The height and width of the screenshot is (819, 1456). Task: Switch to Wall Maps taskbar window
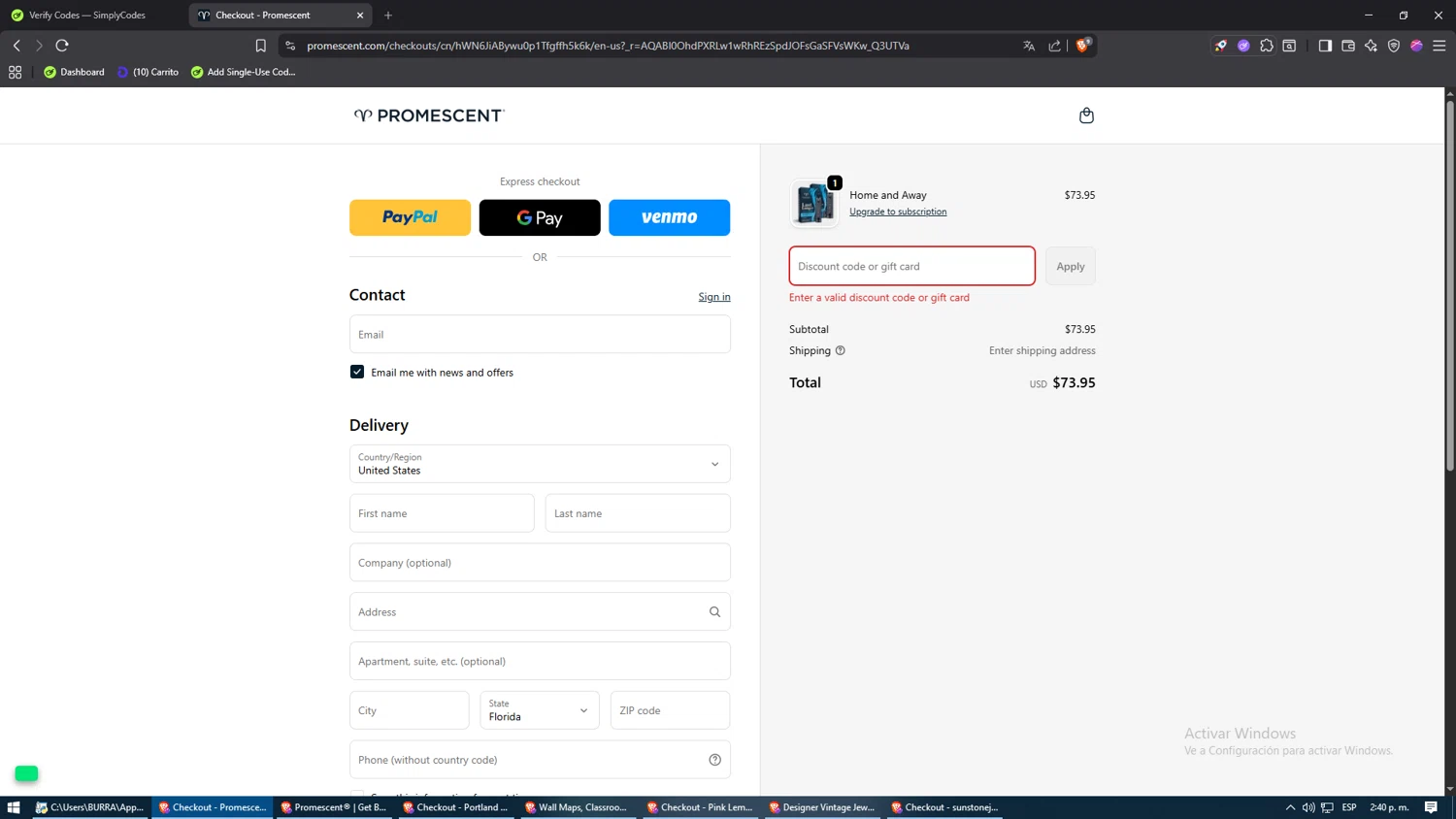point(579,807)
